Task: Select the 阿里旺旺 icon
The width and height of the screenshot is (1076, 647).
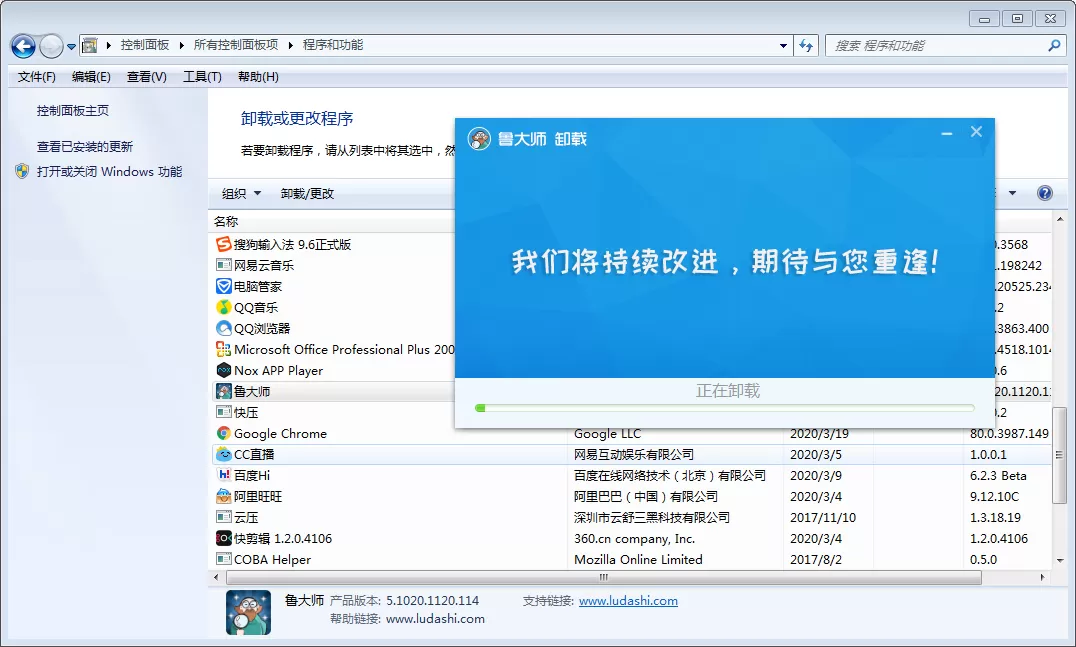Action: click(x=224, y=496)
